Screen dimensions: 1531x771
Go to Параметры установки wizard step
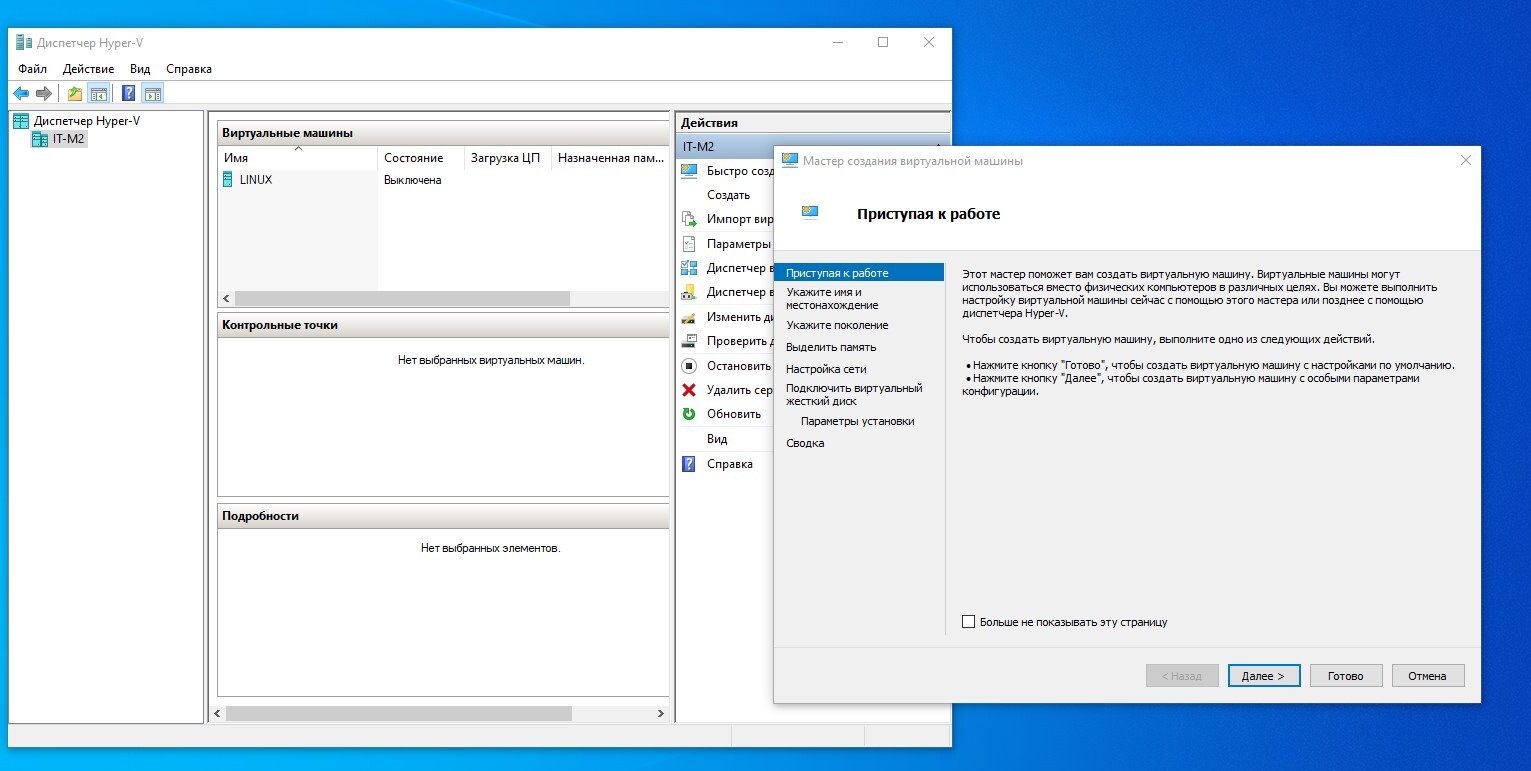(x=858, y=421)
